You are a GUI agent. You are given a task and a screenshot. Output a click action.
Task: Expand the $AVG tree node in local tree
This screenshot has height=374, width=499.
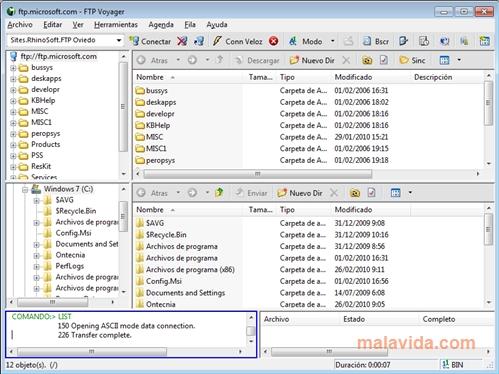coord(37,201)
